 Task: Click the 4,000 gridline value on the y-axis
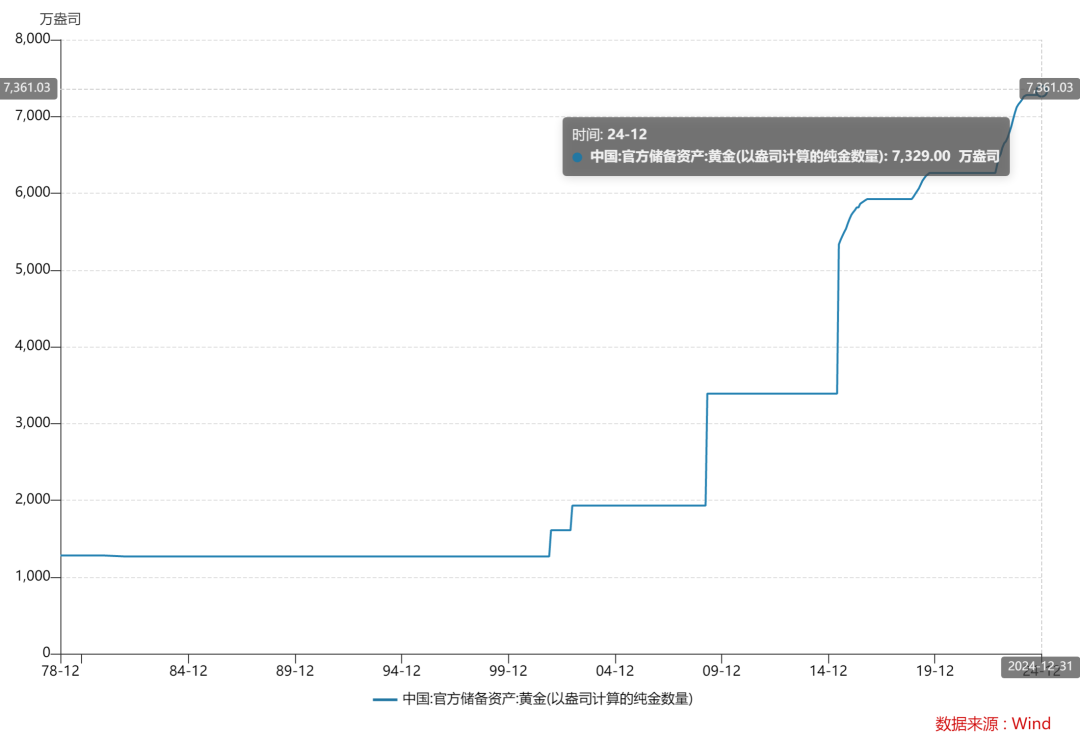tap(31, 344)
